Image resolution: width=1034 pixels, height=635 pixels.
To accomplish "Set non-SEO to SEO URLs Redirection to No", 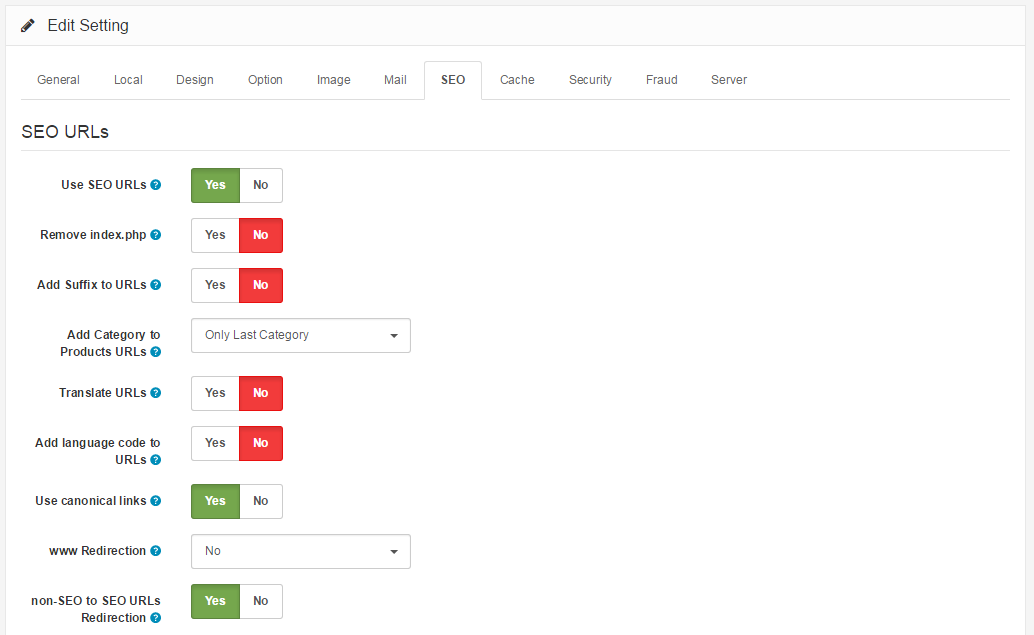I will point(261,601).
